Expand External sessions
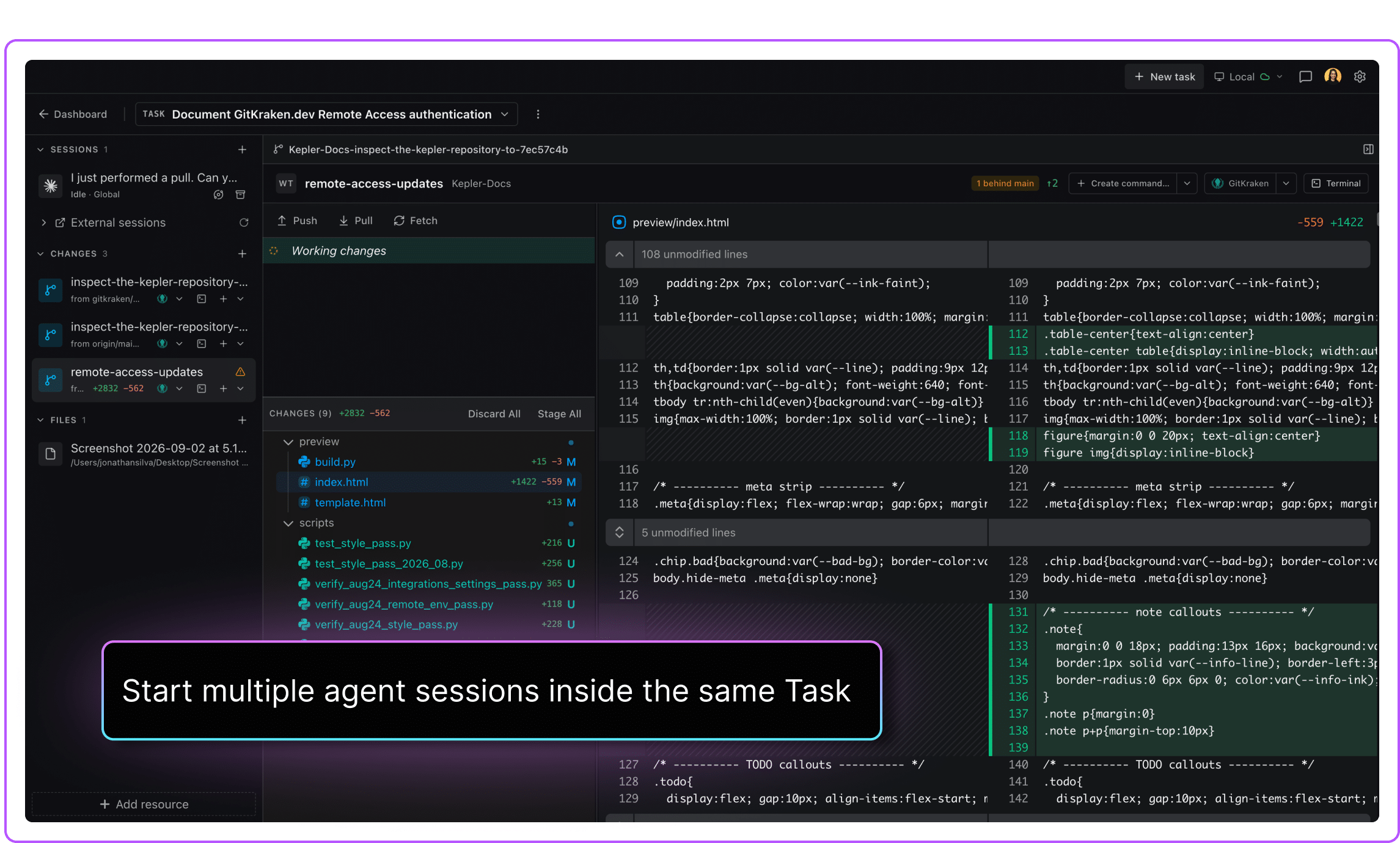The width and height of the screenshot is (1400, 843). (43, 223)
